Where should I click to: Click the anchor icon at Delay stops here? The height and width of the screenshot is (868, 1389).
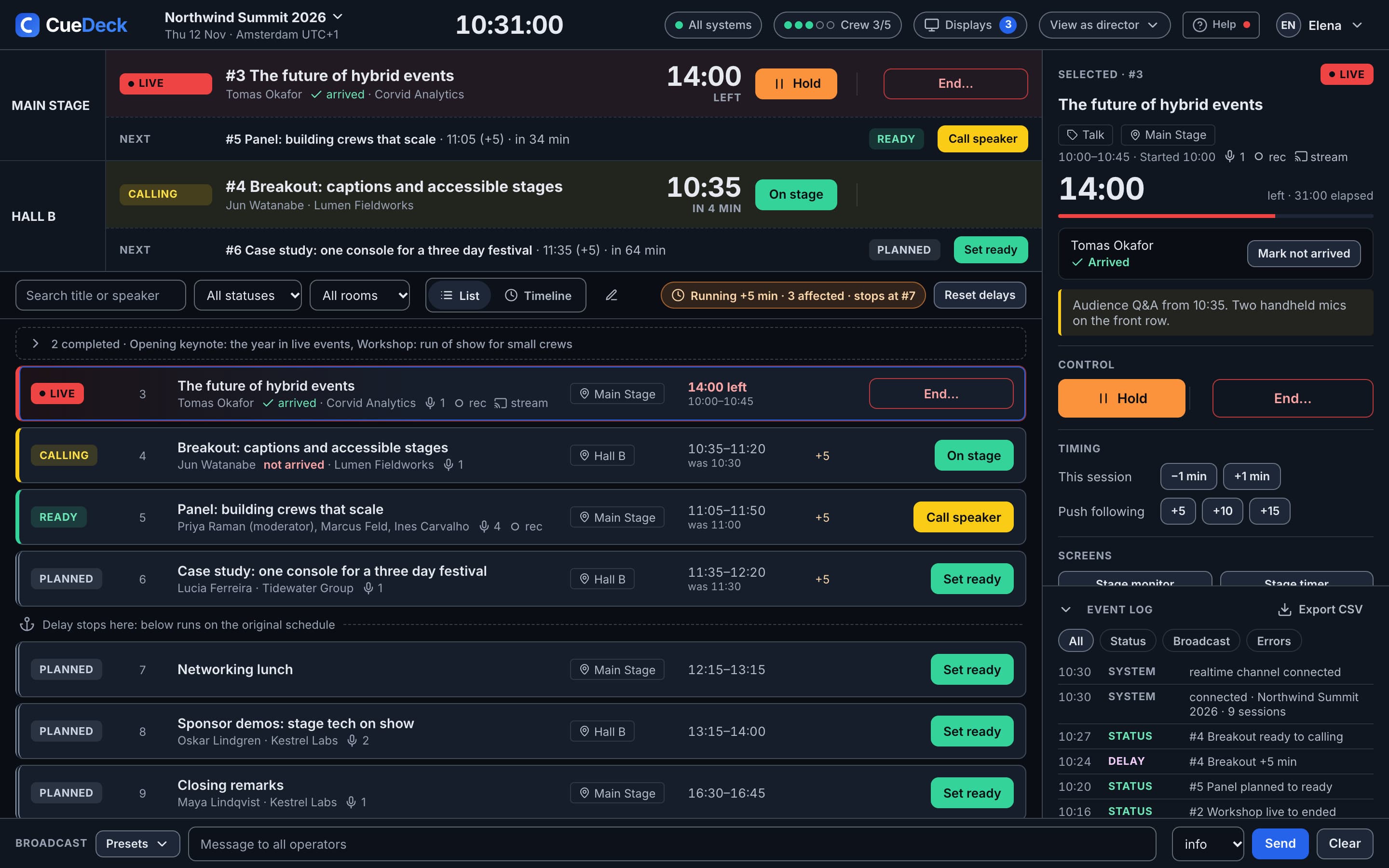click(x=27, y=624)
